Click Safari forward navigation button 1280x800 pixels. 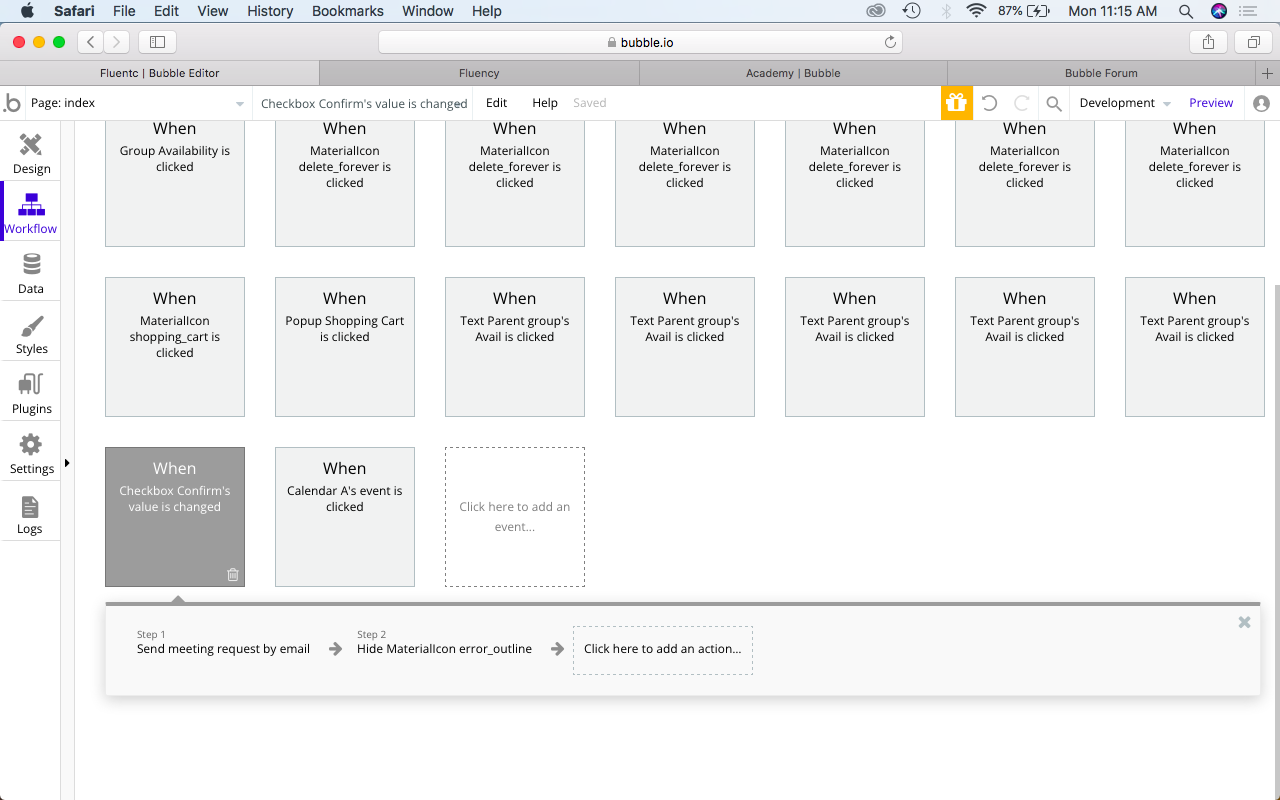coord(117,42)
